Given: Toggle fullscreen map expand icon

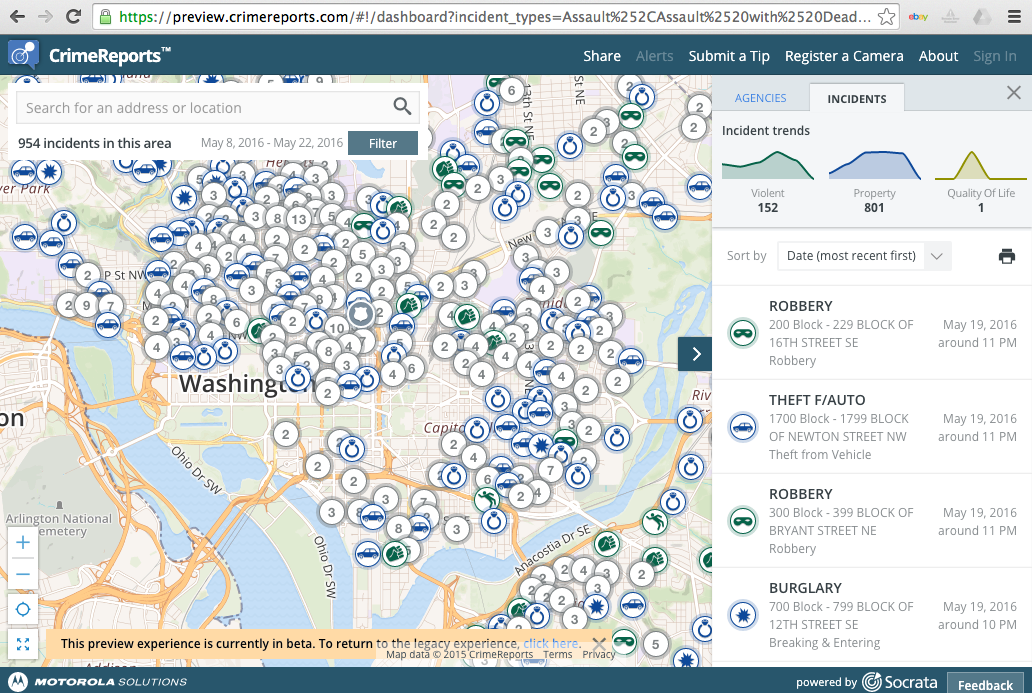Looking at the screenshot, I should [x=23, y=644].
